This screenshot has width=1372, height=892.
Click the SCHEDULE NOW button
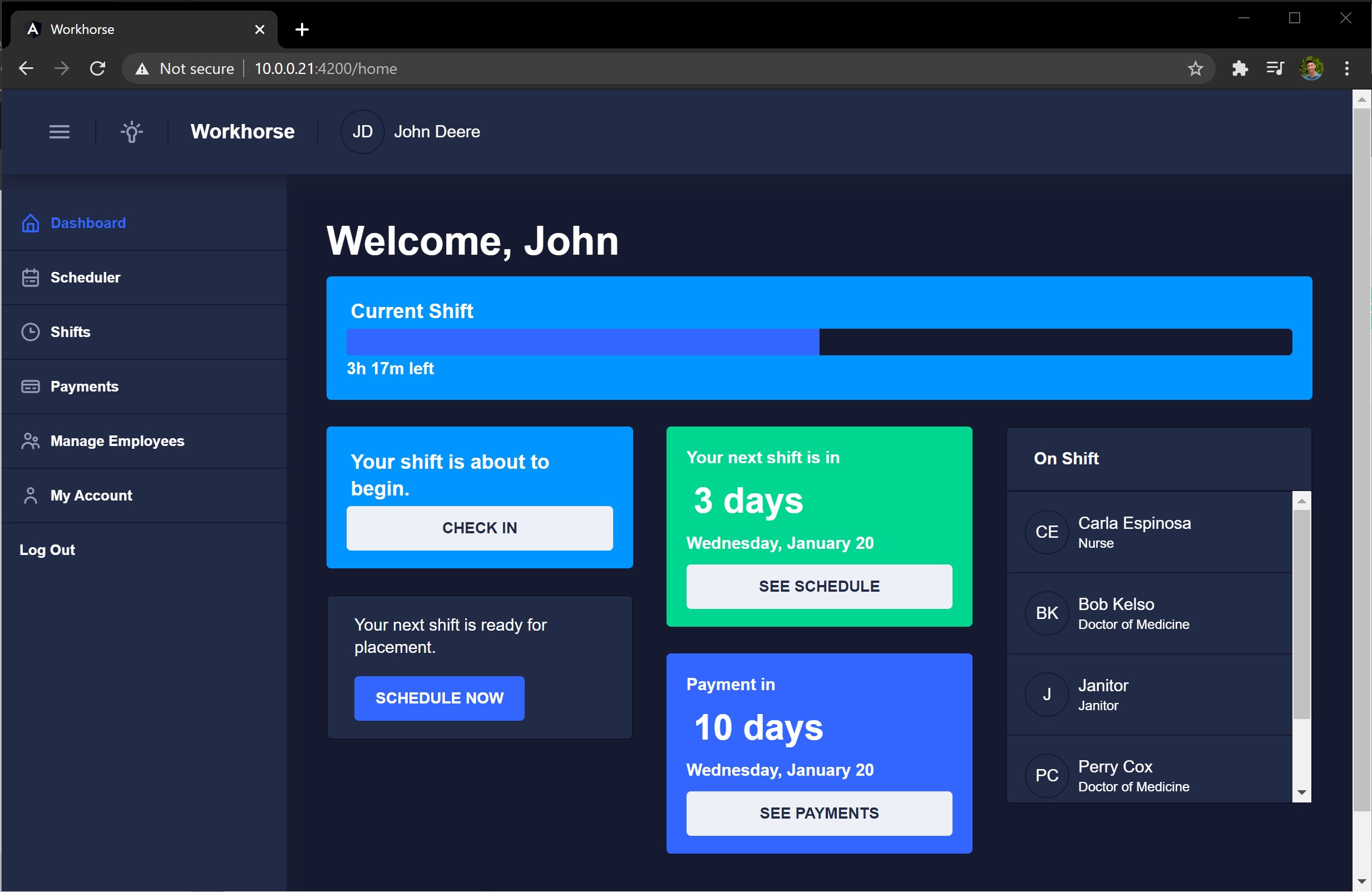(x=440, y=698)
